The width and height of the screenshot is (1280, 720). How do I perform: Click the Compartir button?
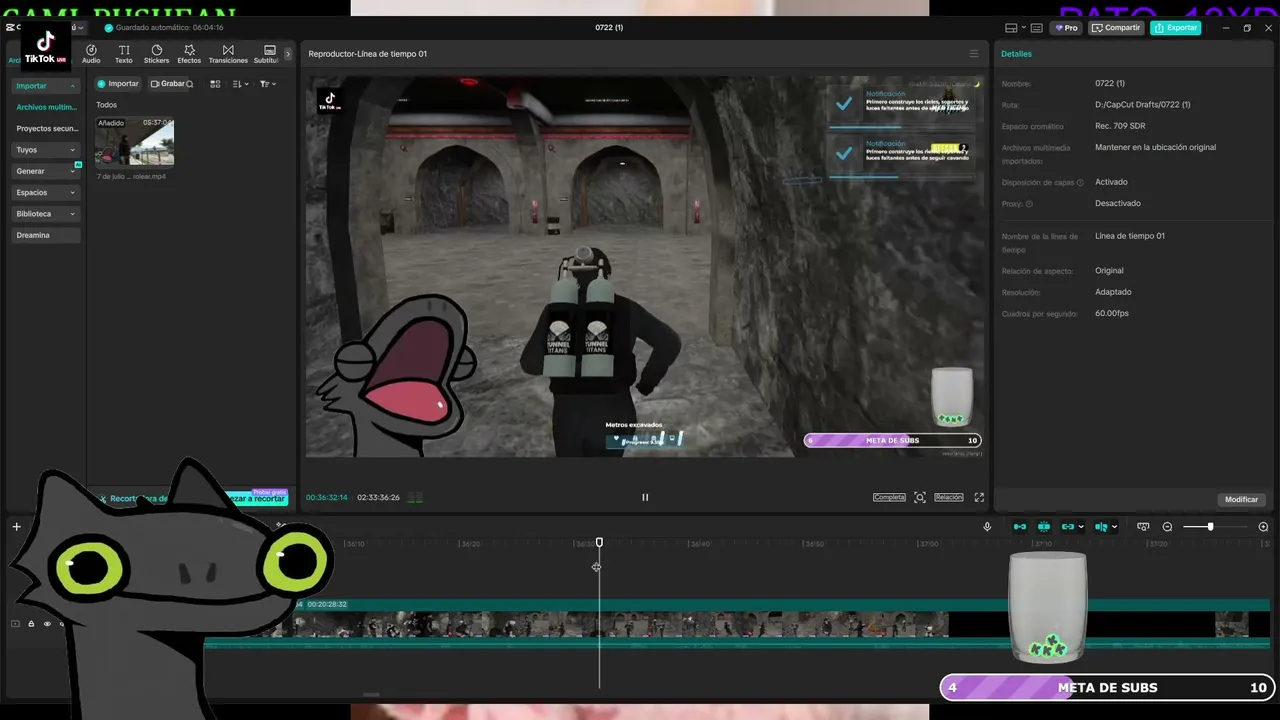(x=1116, y=28)
